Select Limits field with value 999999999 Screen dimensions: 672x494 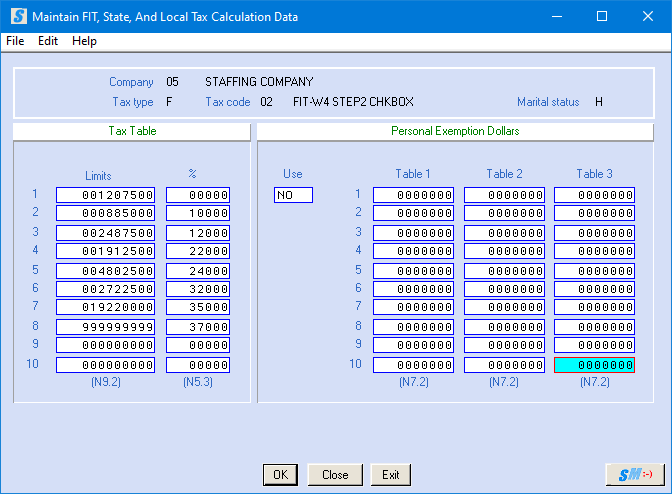click(105, 327)
